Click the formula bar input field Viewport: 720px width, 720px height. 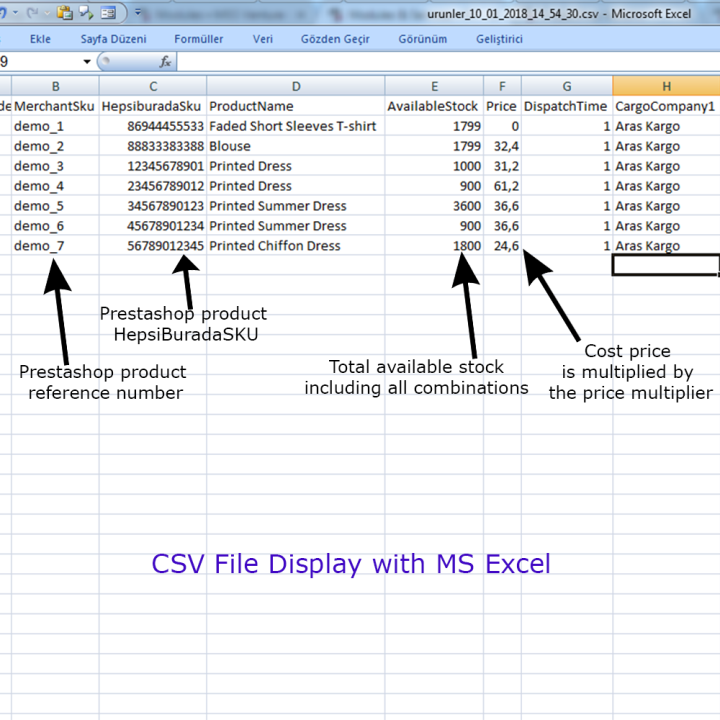click(x=449, y=62)
